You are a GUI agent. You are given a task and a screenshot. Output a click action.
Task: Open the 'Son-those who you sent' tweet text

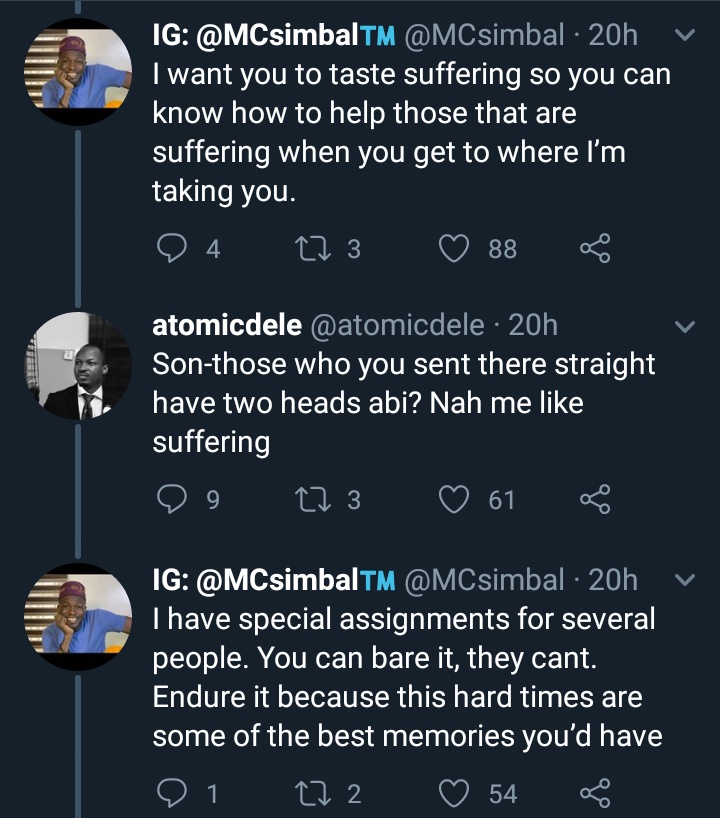pyautogui.click(x=403, y=403)
